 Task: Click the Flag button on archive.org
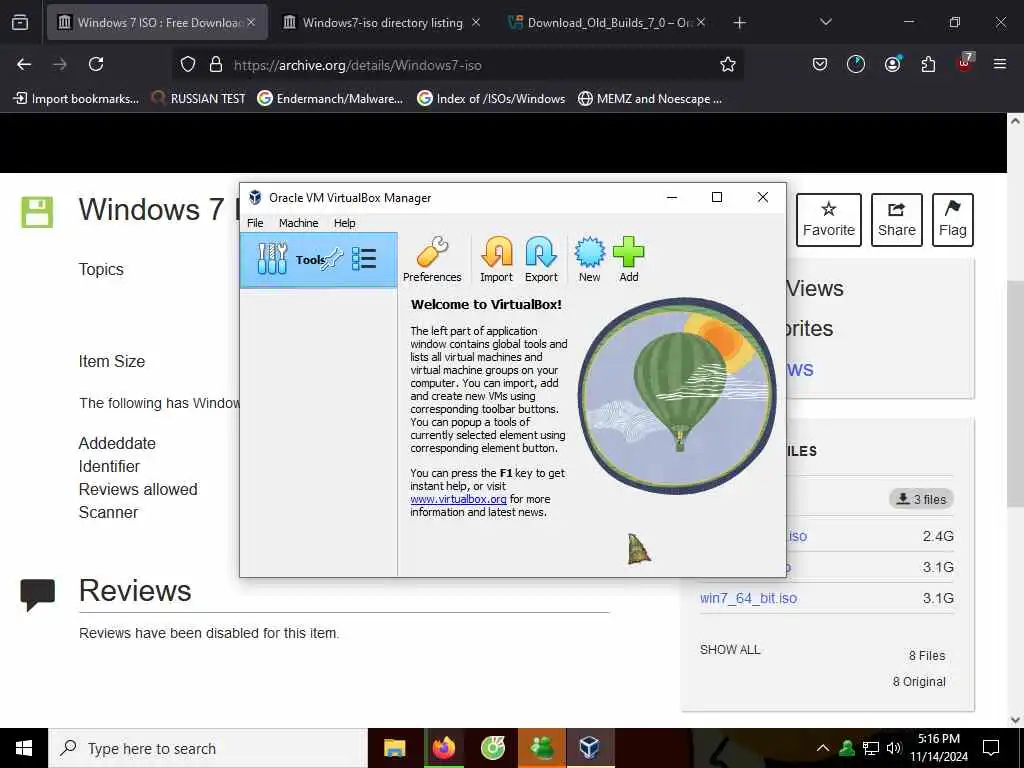[x=953, y=219]
